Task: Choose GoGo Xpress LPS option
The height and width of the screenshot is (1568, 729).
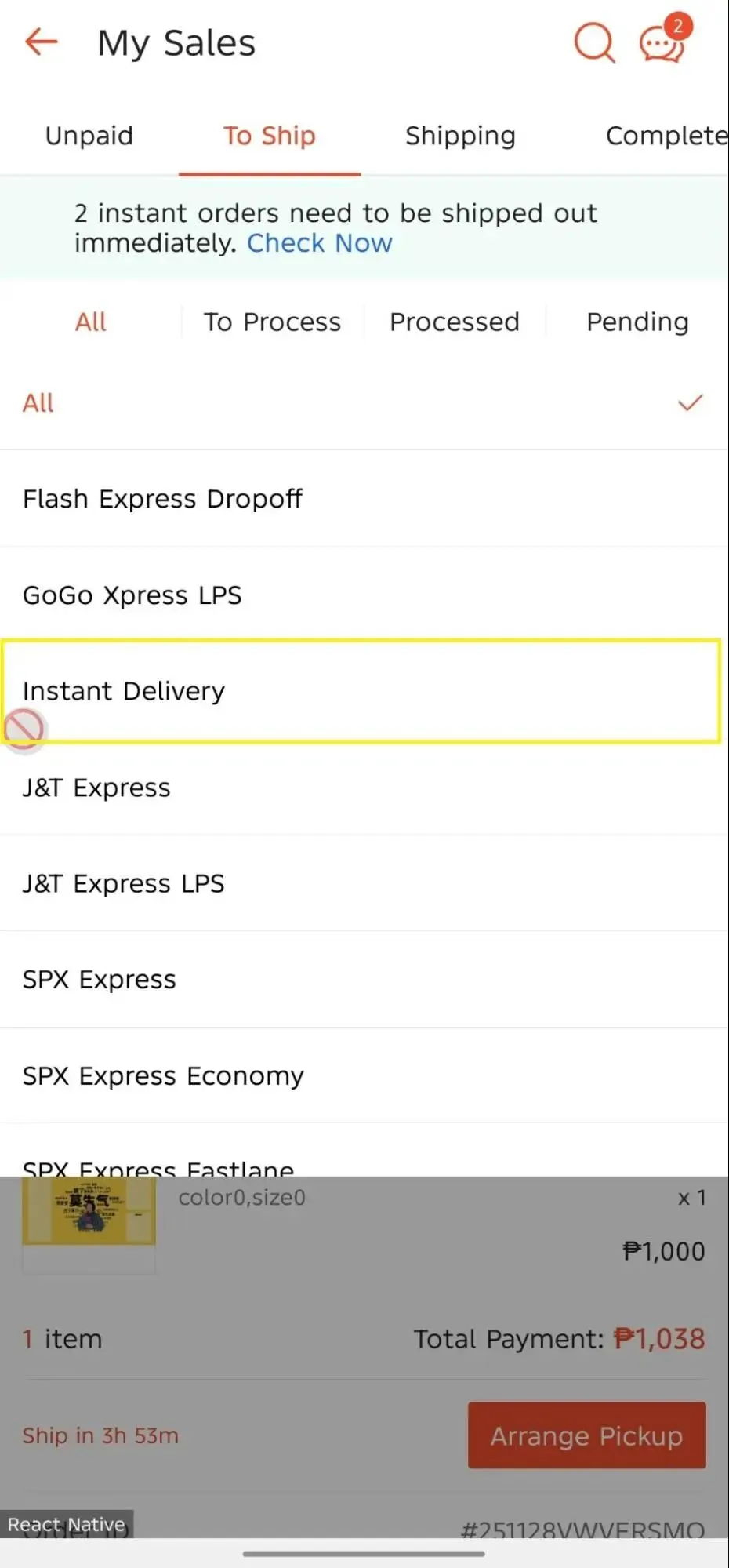Action: coord(364,595)
